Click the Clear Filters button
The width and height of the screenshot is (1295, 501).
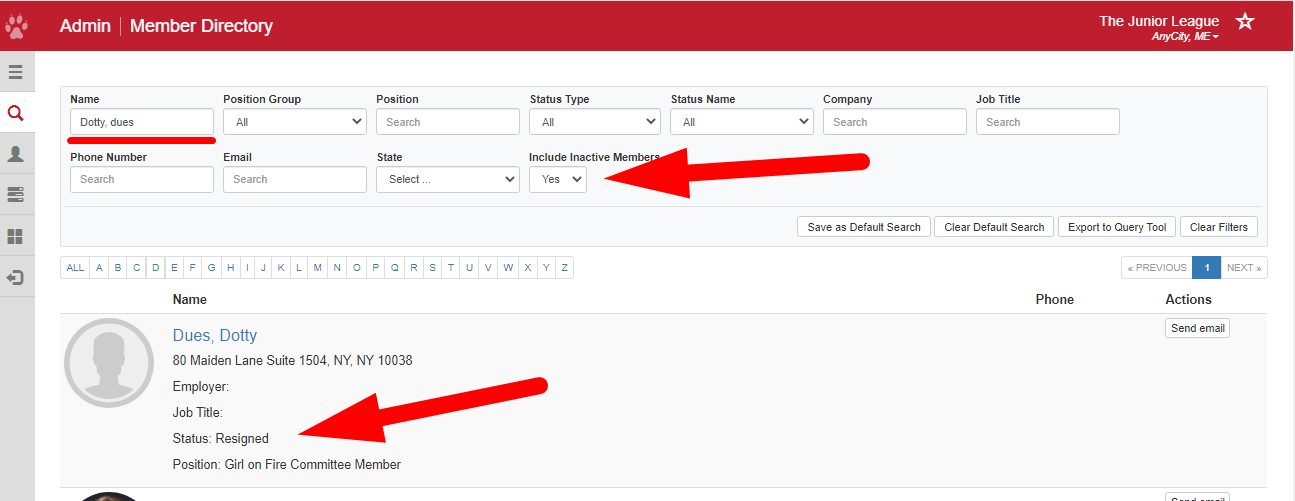(x=1219, y=227)
